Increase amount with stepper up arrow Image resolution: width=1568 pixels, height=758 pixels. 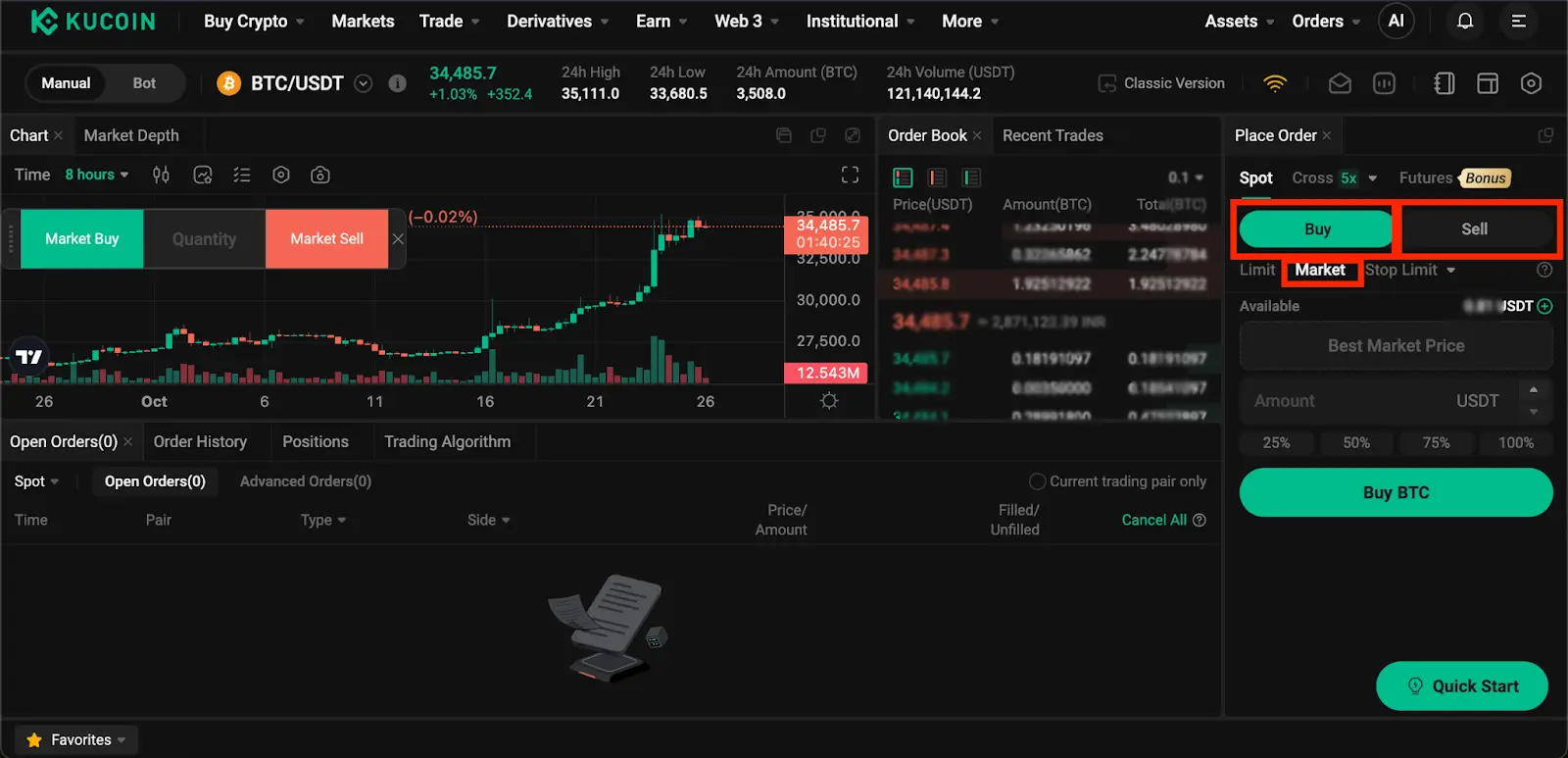pyautogui.click(x=1534, y=389)
